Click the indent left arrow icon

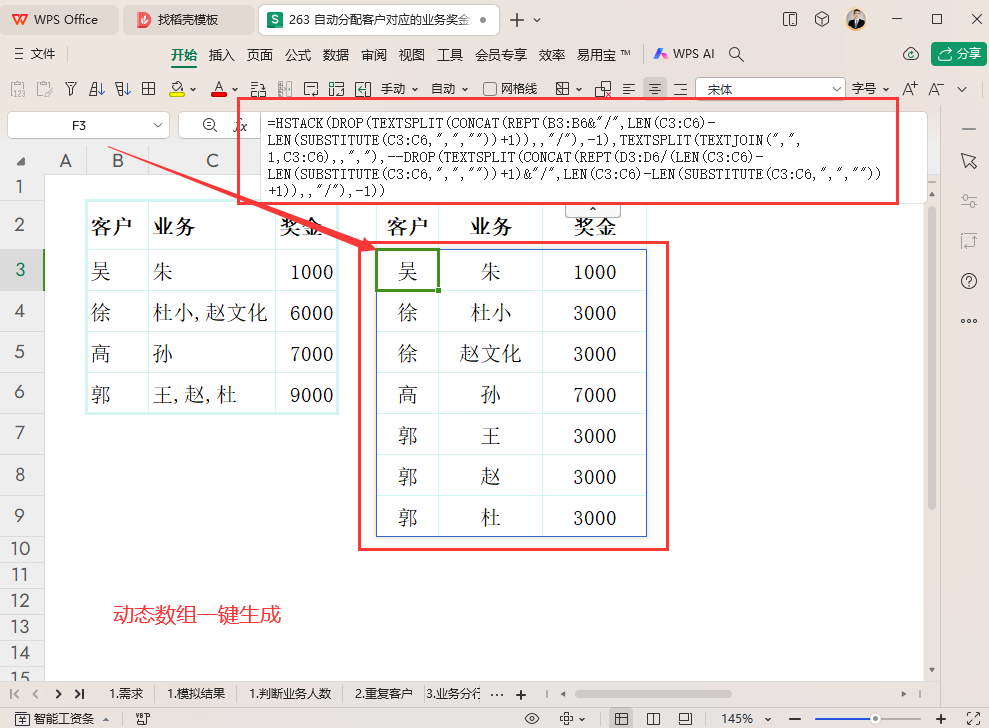[x=363, y=90]
